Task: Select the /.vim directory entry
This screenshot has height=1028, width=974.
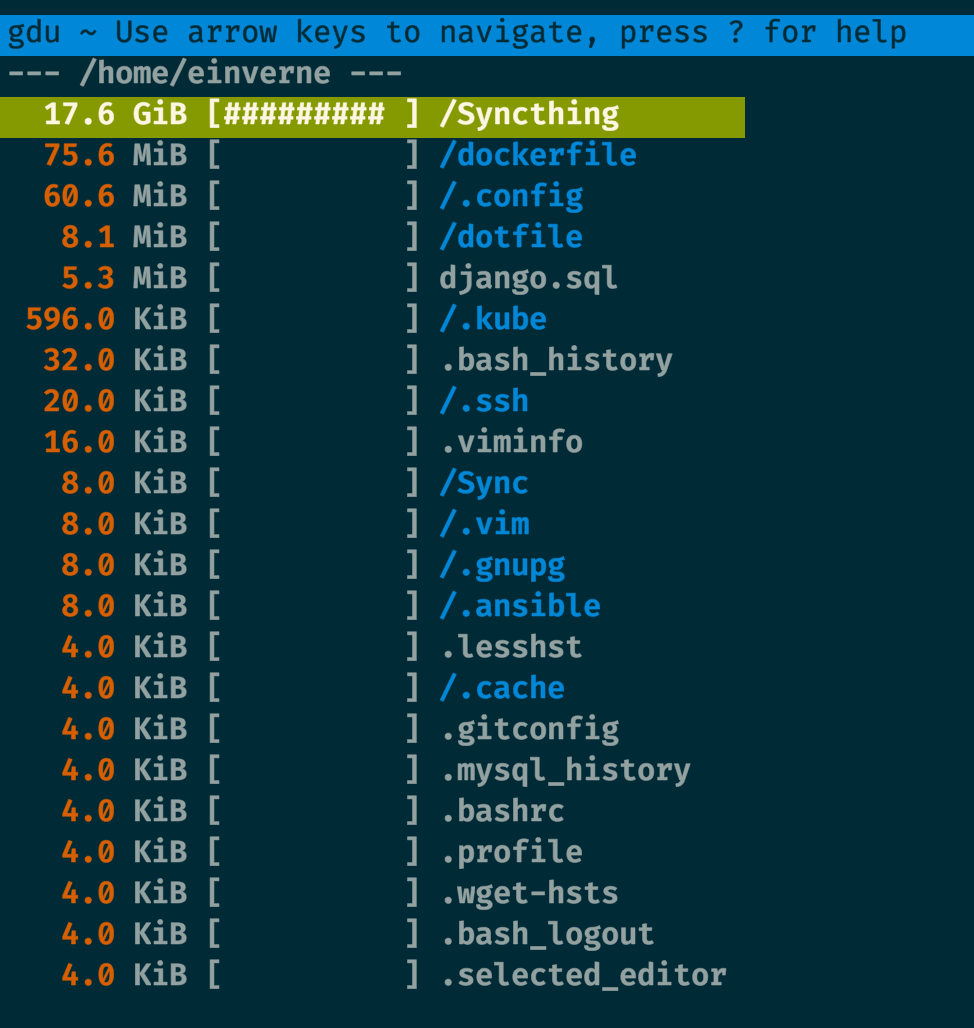Action: (x=484, y=524)
